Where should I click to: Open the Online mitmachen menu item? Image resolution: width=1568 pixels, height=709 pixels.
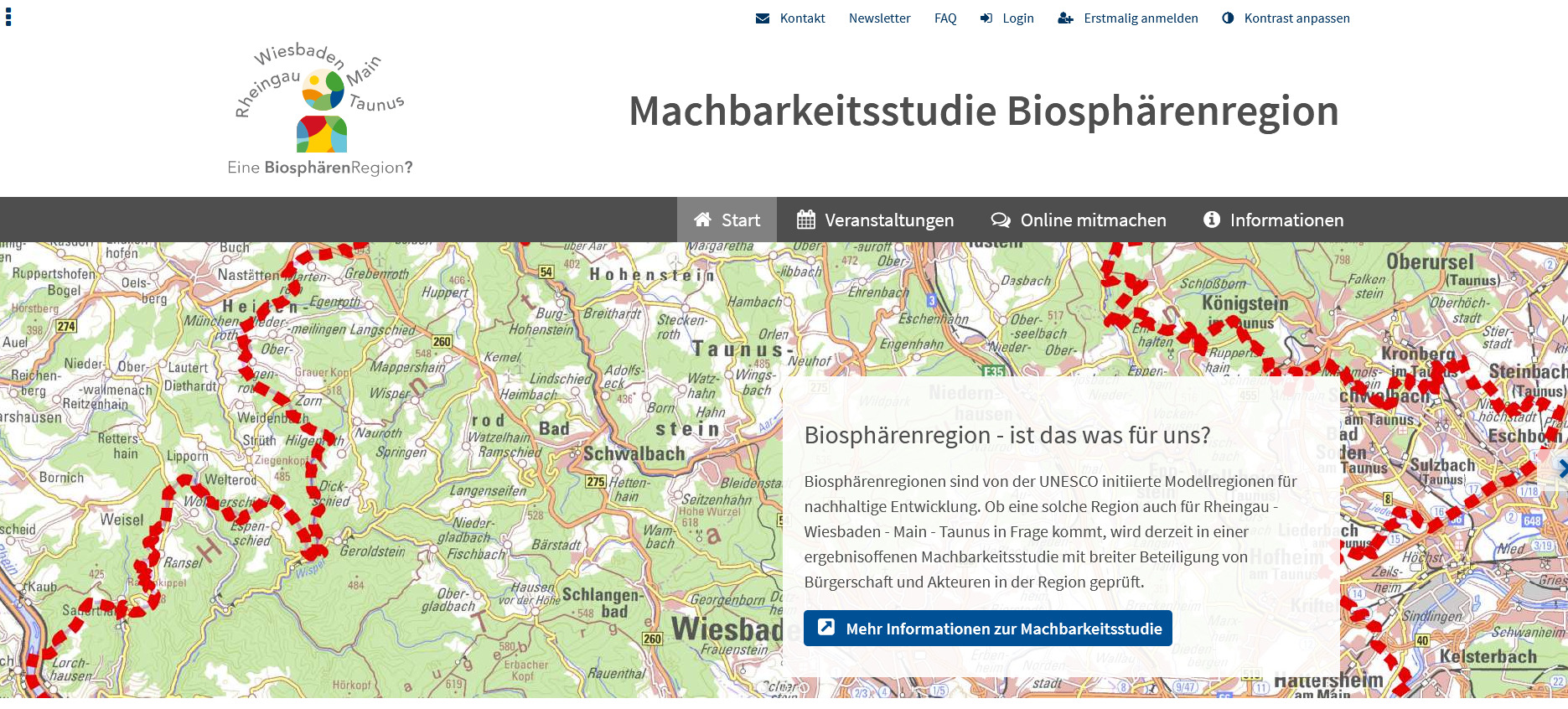coord(1092,220)
